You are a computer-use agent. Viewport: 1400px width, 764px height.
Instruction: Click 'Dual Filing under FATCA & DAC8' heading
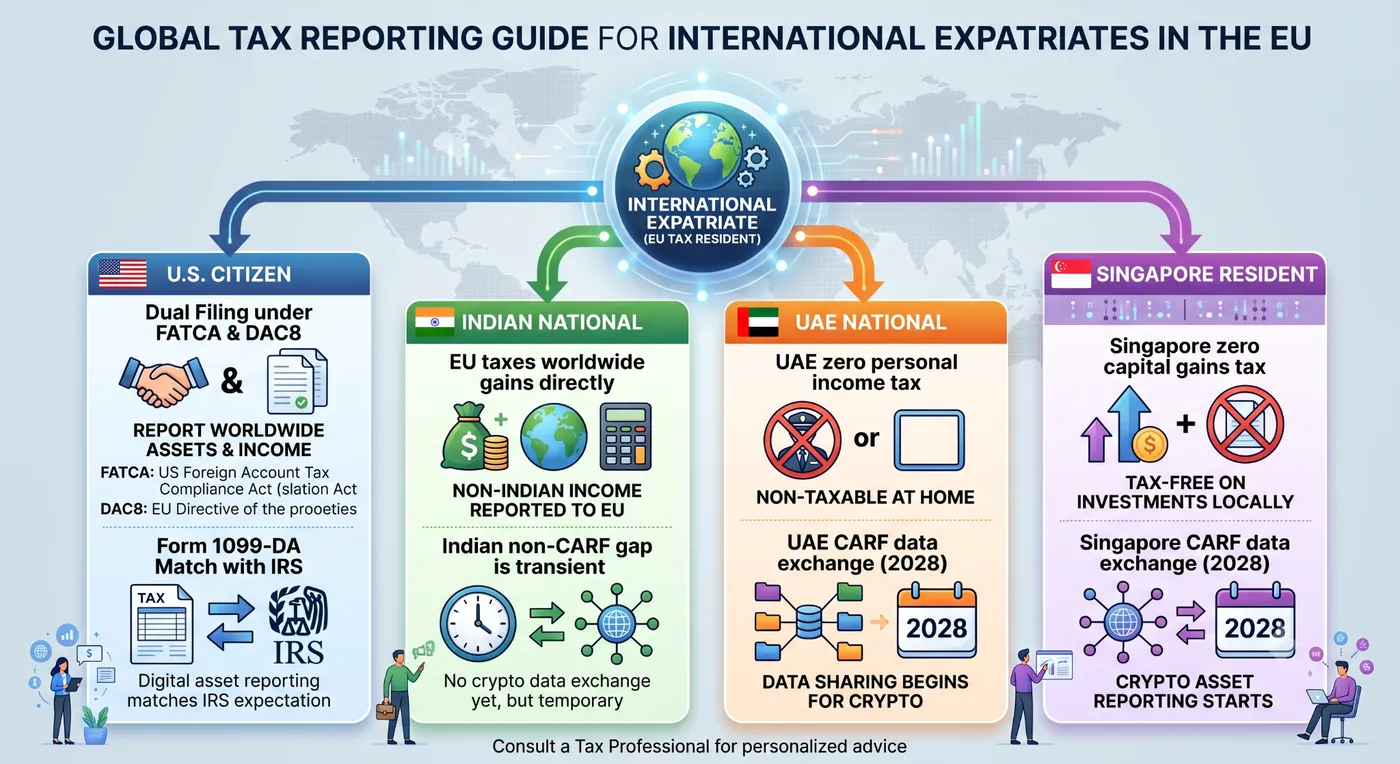(229, 324)
